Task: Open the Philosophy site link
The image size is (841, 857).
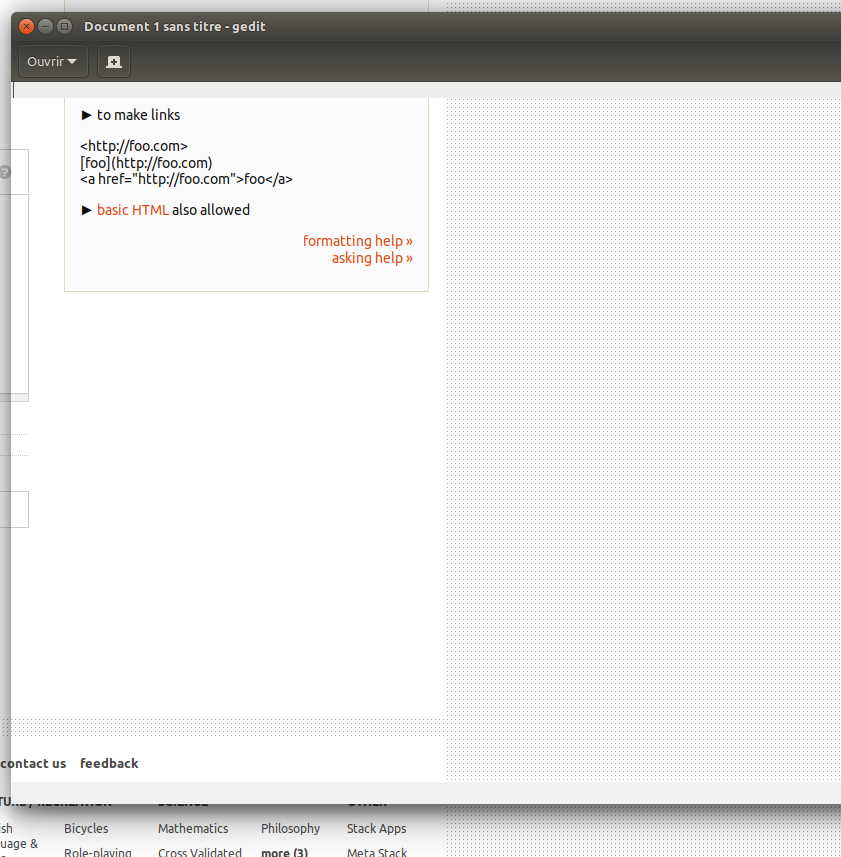Action: 290,829
